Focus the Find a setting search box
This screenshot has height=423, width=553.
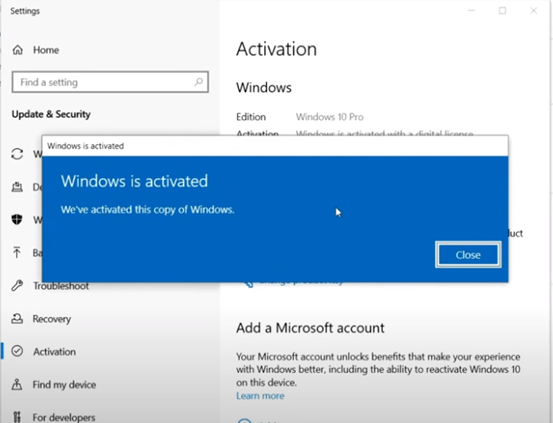[110, 82]
